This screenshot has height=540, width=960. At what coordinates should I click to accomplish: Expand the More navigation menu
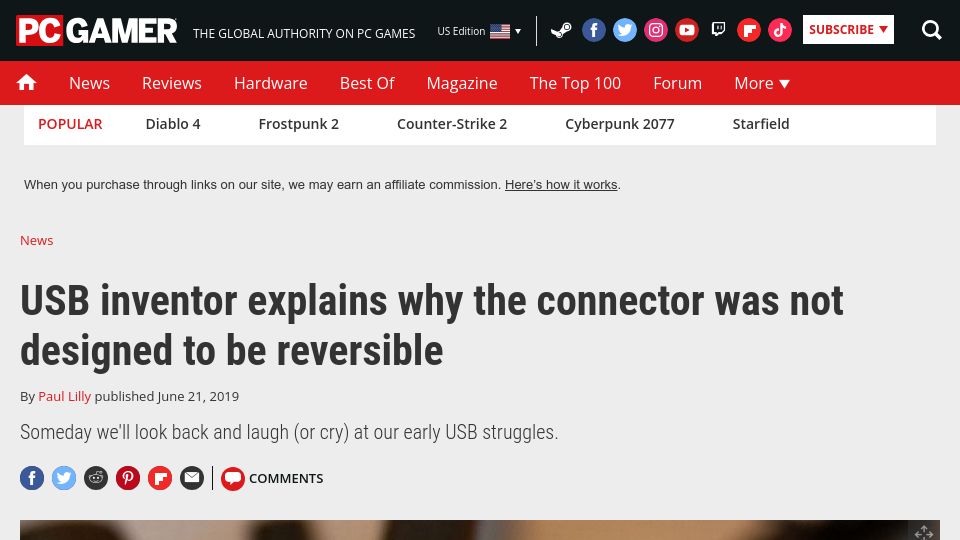click(762, 83)
